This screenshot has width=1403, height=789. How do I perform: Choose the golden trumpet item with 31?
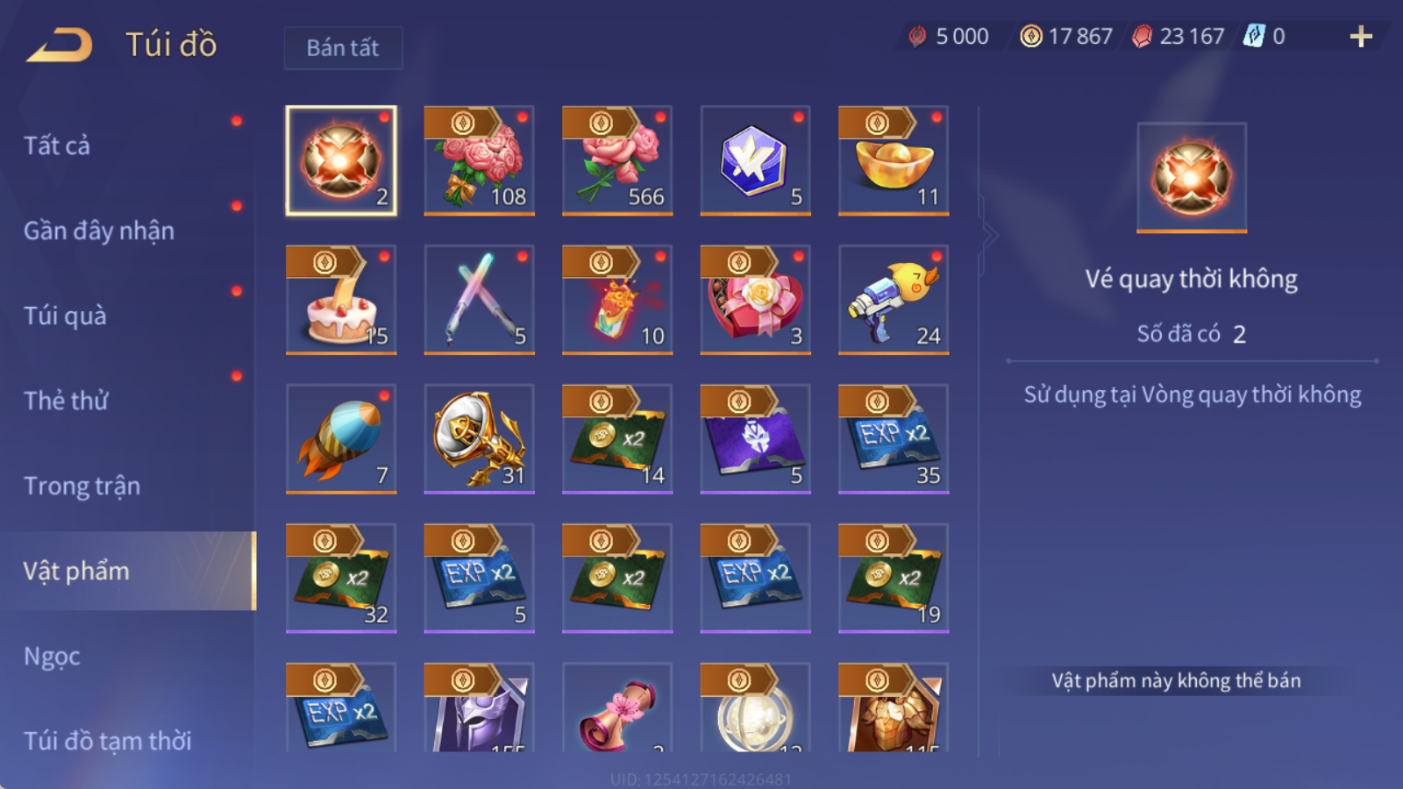[x=479, y=439]
